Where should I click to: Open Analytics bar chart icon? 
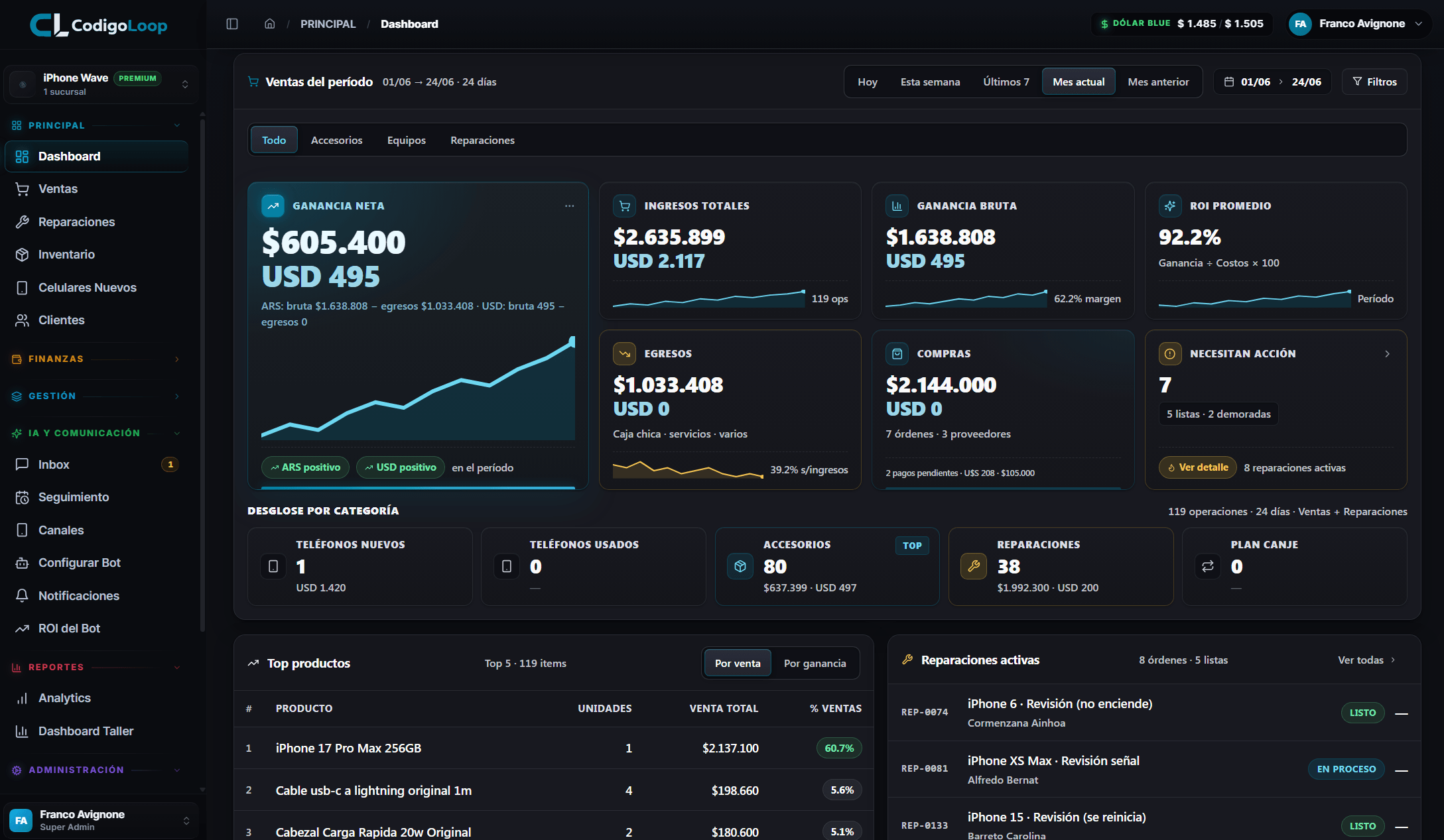pyautogui.click(x=22, y=698)
